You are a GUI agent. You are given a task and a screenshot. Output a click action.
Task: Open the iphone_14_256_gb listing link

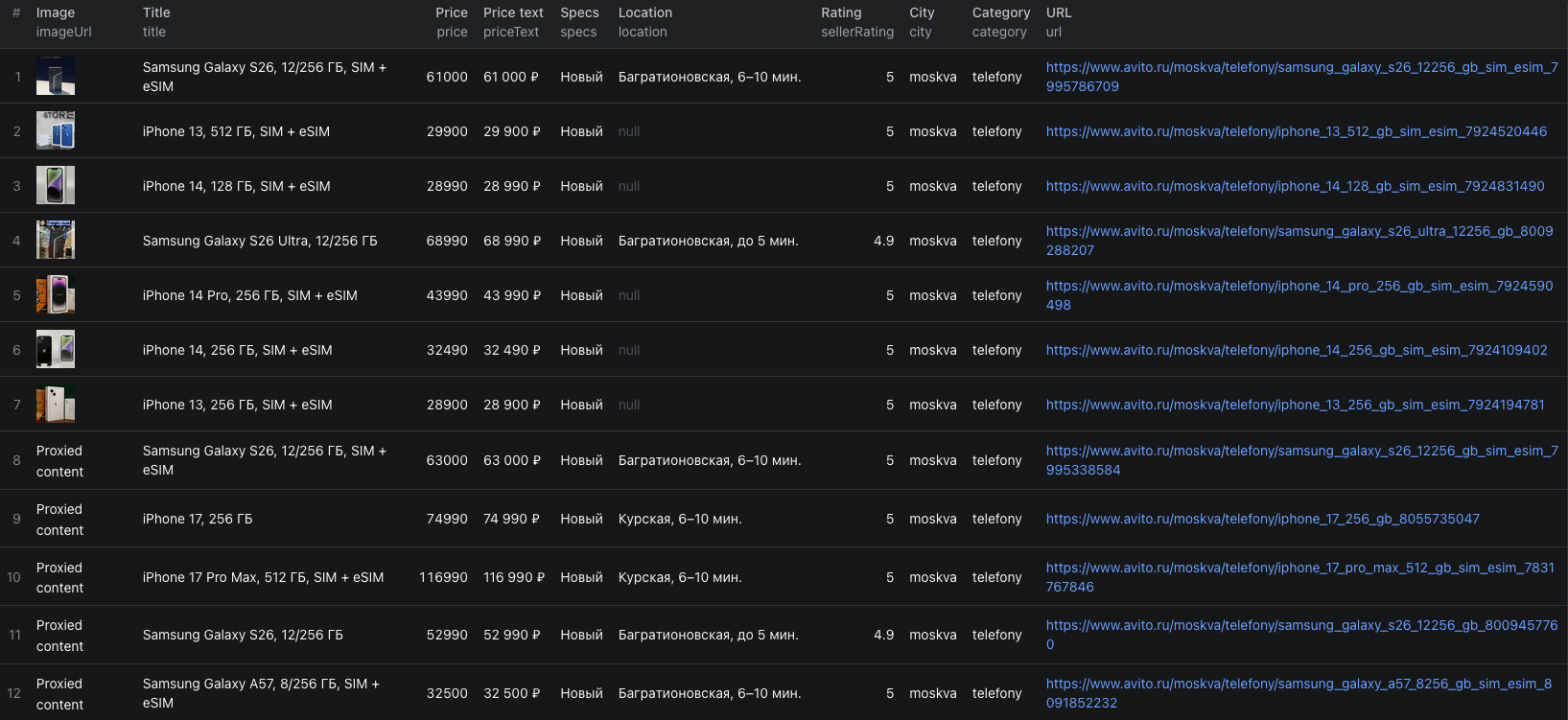pos(1297,350)
